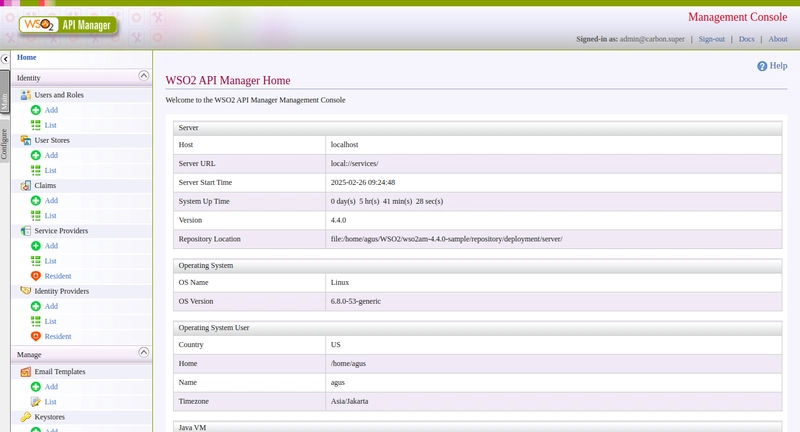Select the Version value 4.4.0
Screen dimensions: 800x432
(338, 220)
